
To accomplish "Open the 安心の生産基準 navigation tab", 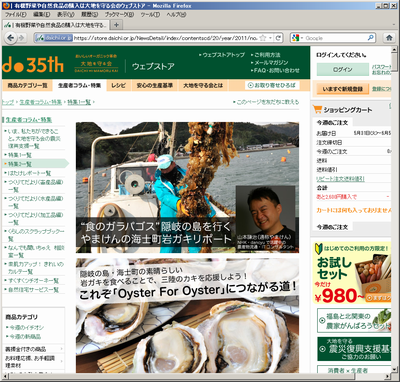I will point(154,86).
